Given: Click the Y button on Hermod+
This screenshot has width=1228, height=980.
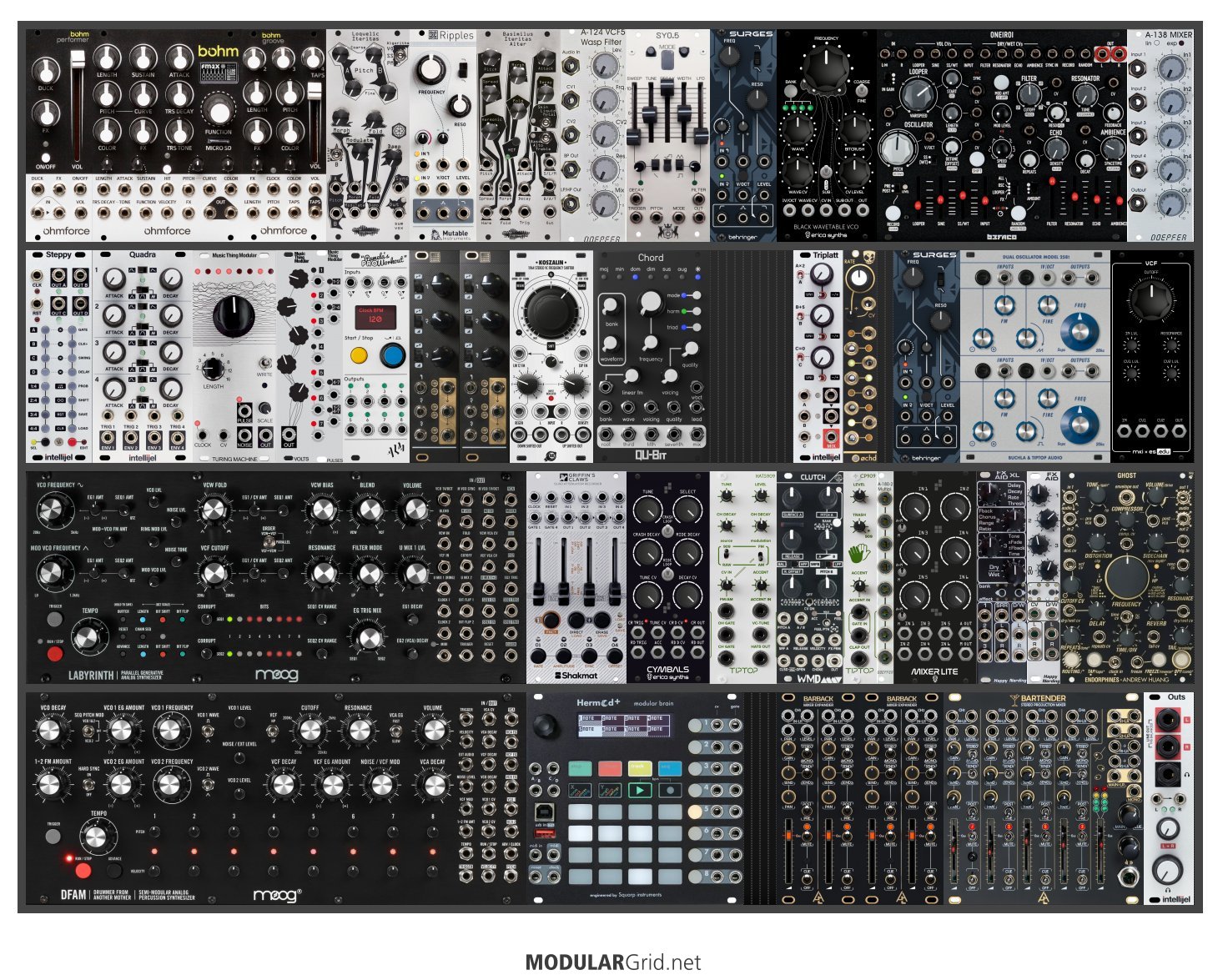Looking at the screenshot, I should pyautogui.click(x=610, y=790).
